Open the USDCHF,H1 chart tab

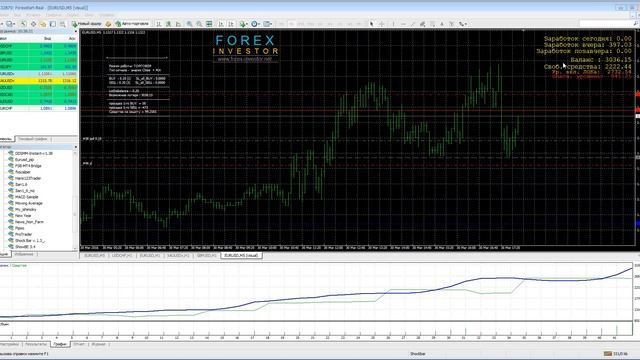point(122,256)
